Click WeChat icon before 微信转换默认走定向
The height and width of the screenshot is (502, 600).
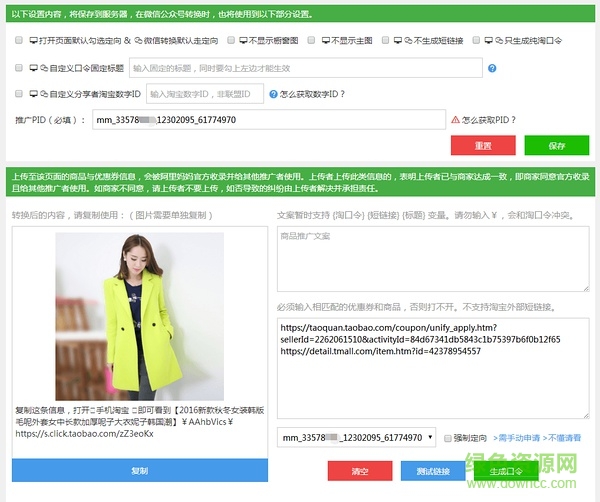pos(138,41)
